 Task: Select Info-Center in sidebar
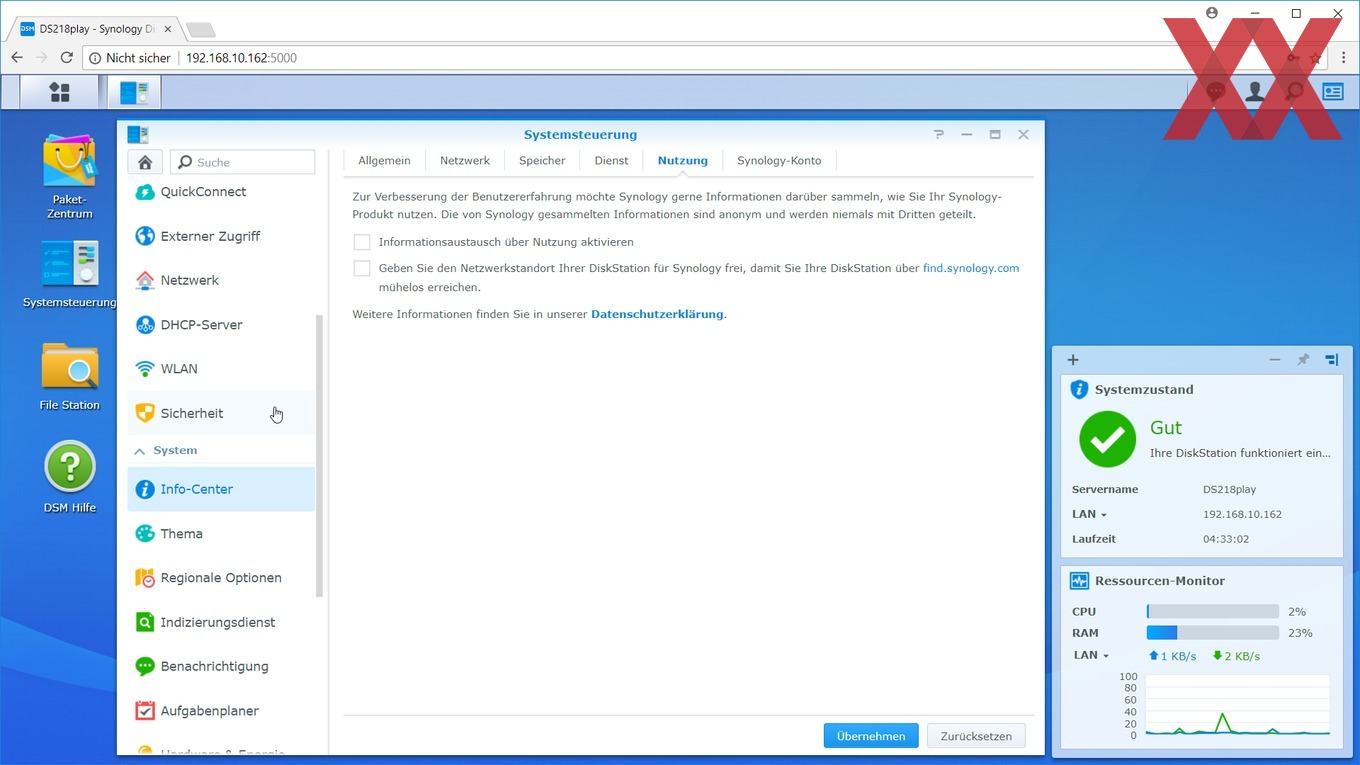221,489
